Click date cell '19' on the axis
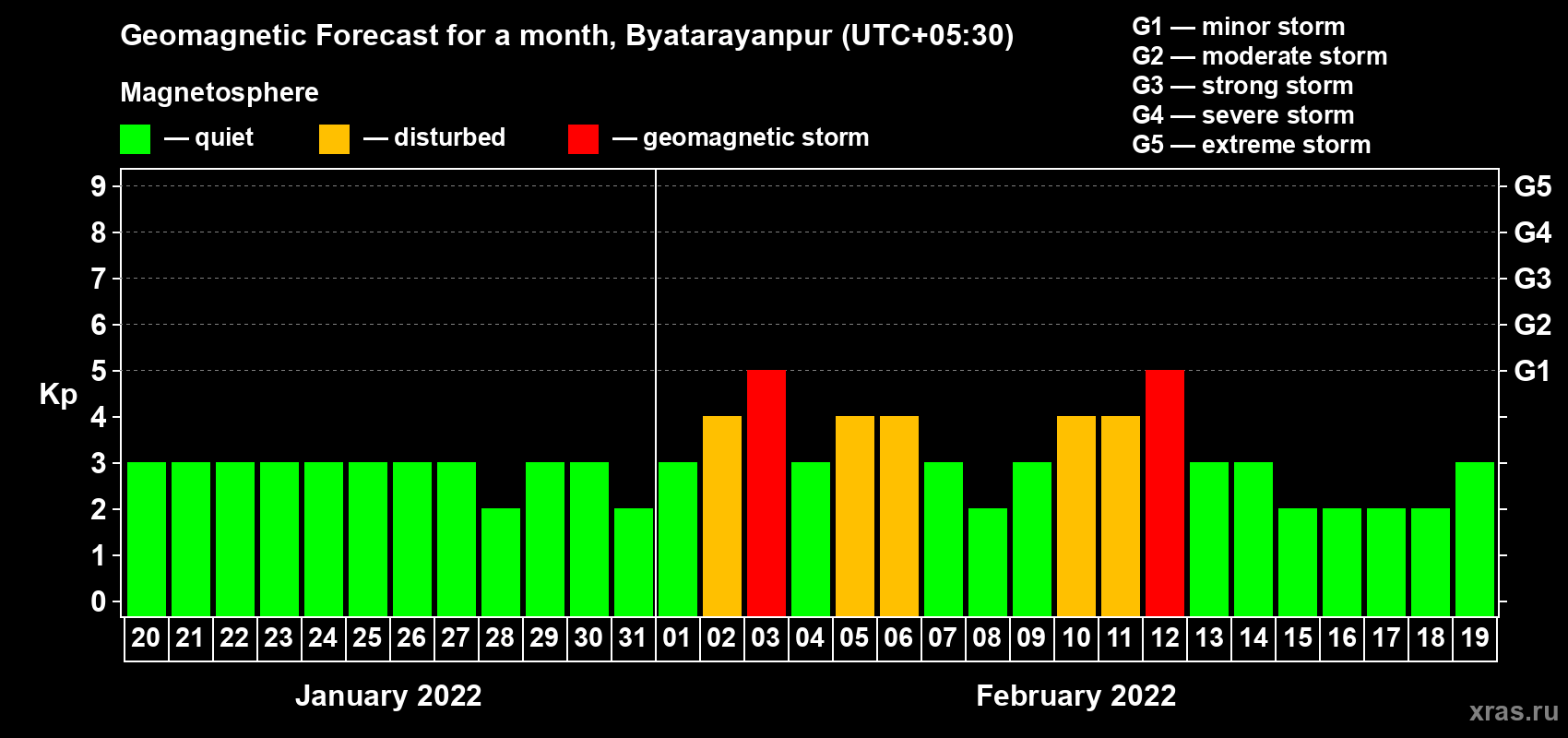 (1475, 638)
